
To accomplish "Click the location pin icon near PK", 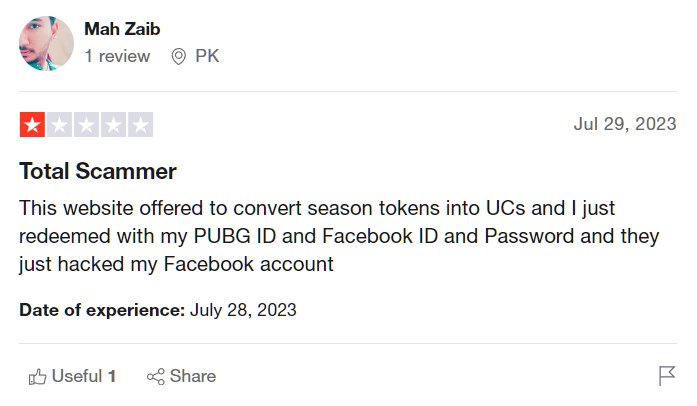I will click(179, 56).
